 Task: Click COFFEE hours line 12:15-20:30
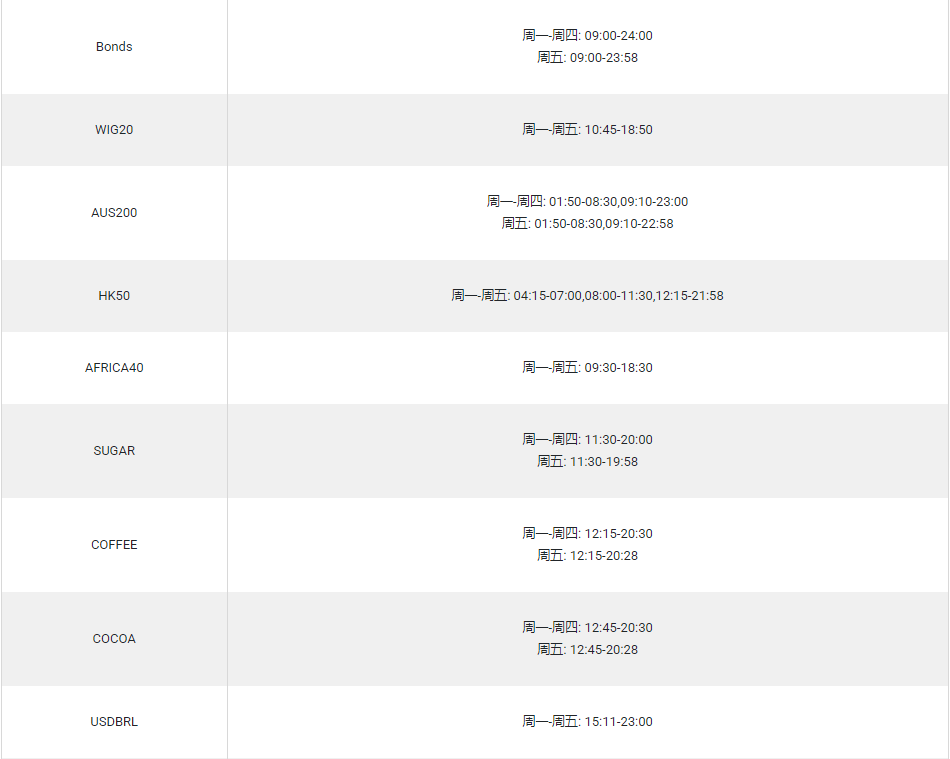click(x=587, y=534)
